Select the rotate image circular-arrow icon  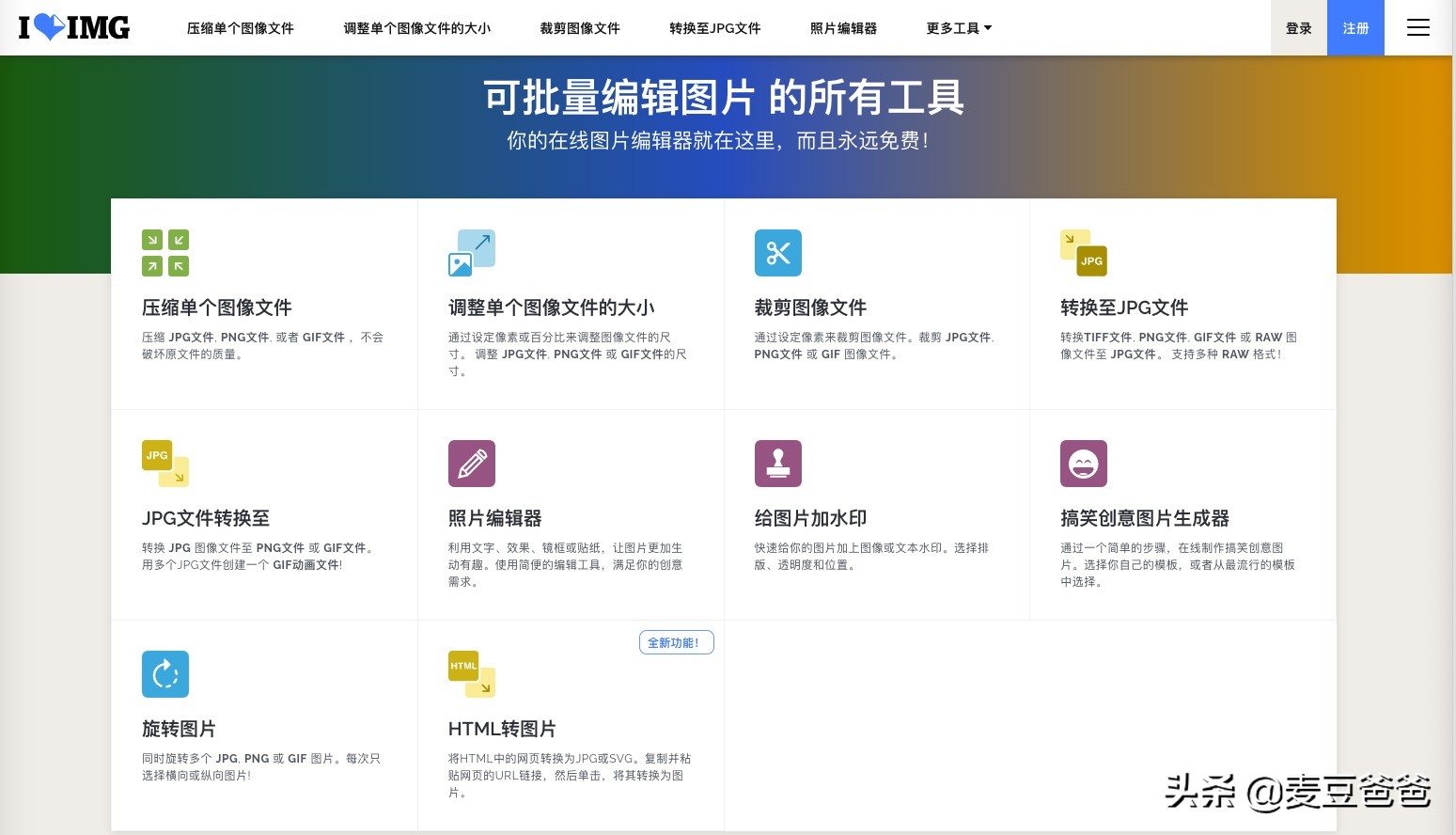[x=165, y=673]
